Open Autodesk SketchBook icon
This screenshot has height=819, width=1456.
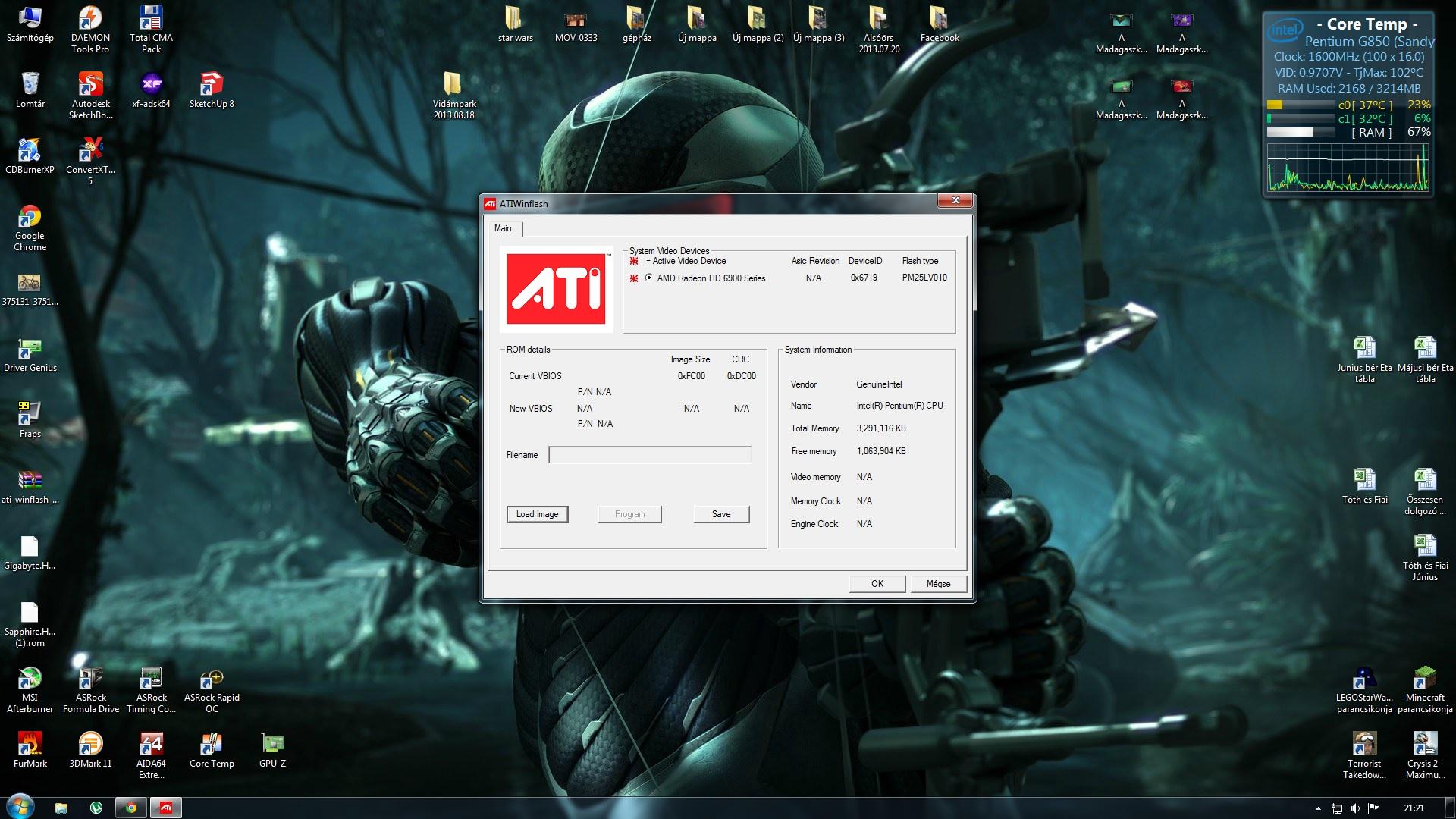(90, 96)
